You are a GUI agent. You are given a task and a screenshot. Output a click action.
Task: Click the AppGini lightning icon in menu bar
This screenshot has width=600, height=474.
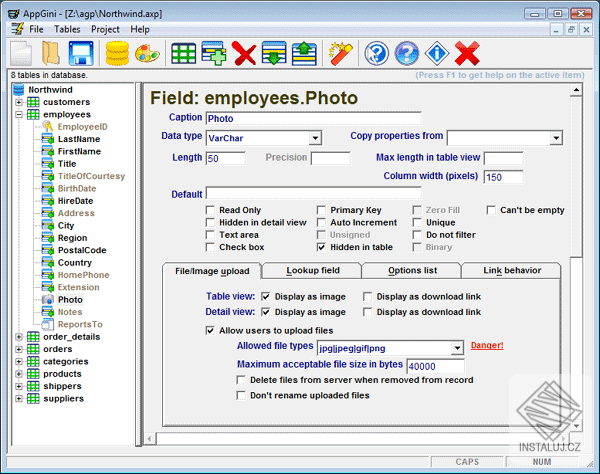17,29
